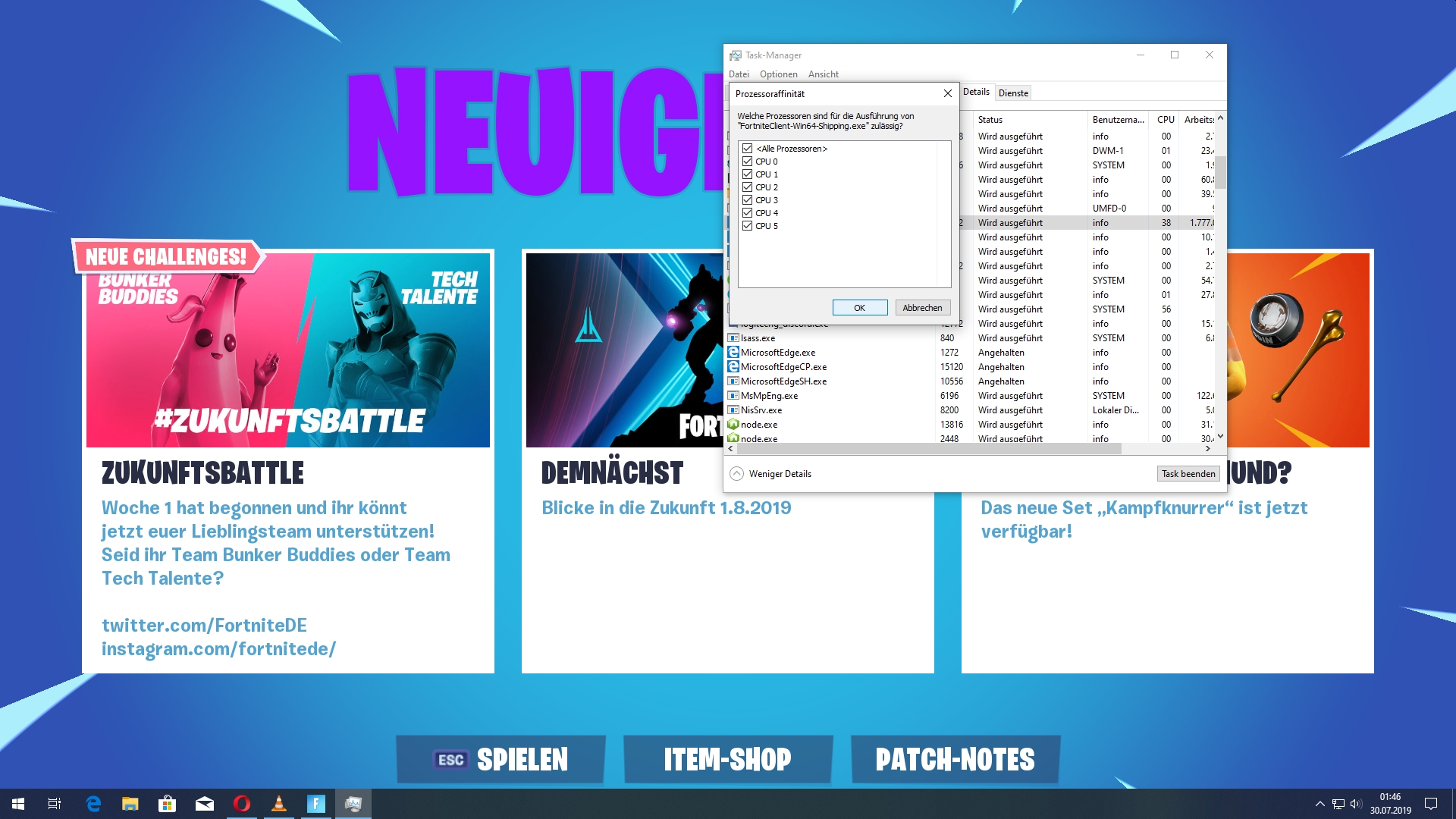The width and height of the screenshot is (1456, 819).
Task: Uncheck the CPU 5 checkbox
Action: click(748, 226)
